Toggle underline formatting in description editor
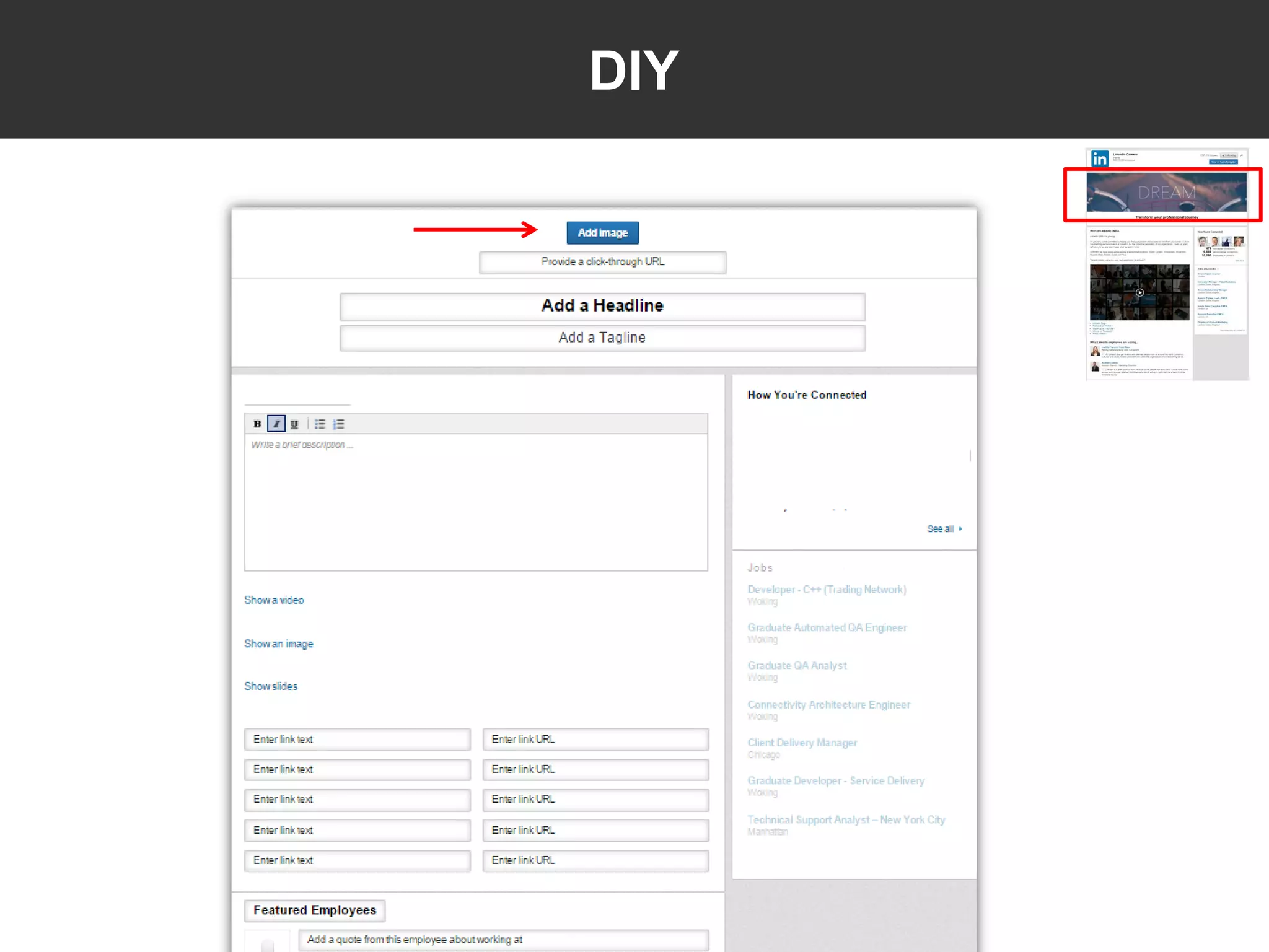 (x=294, y=424)
